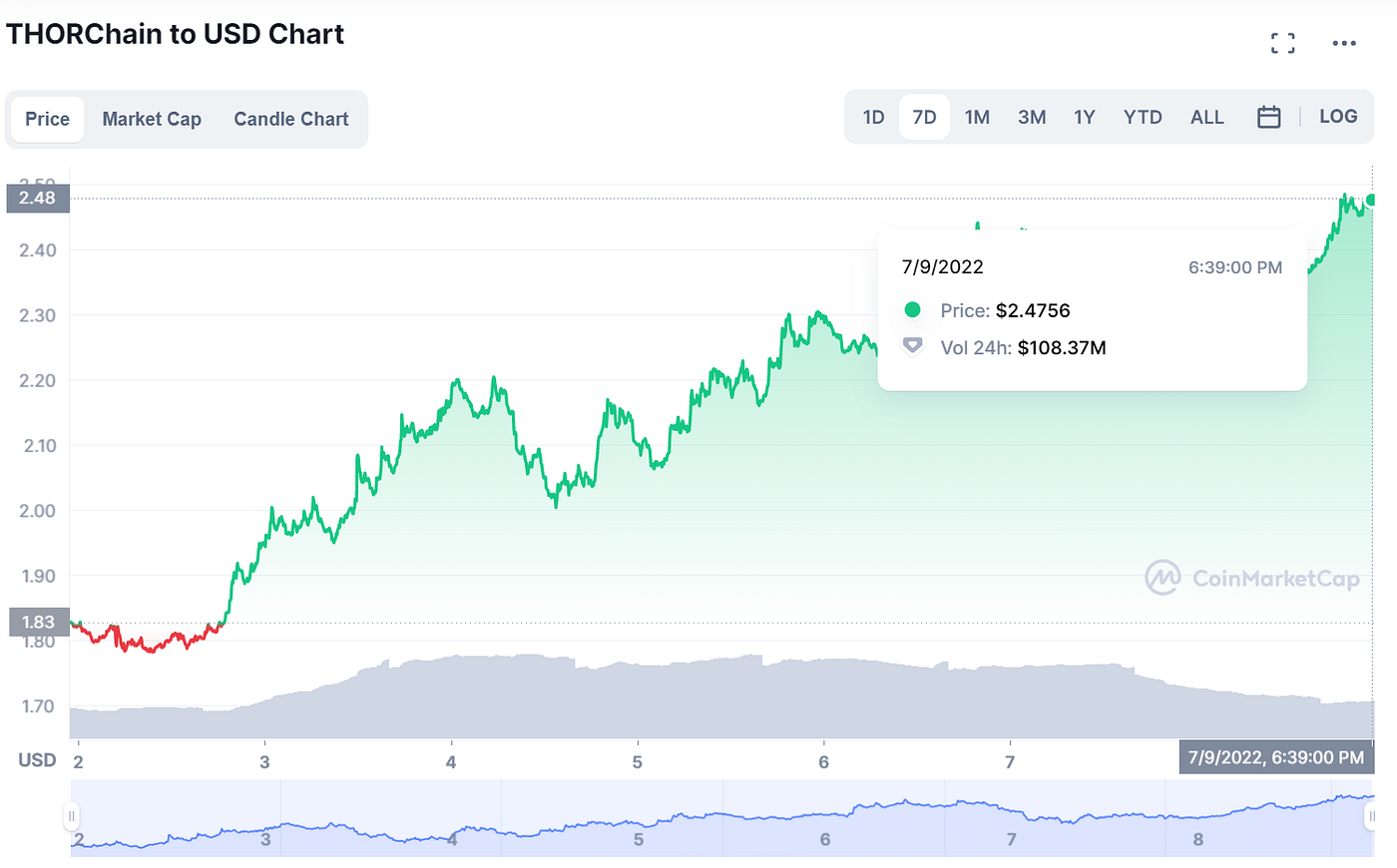The height and width of the screenshot is (868, 1397).
Task: Click the tooltip time 6:39:00 PM
Action: tap(1235, 267)
